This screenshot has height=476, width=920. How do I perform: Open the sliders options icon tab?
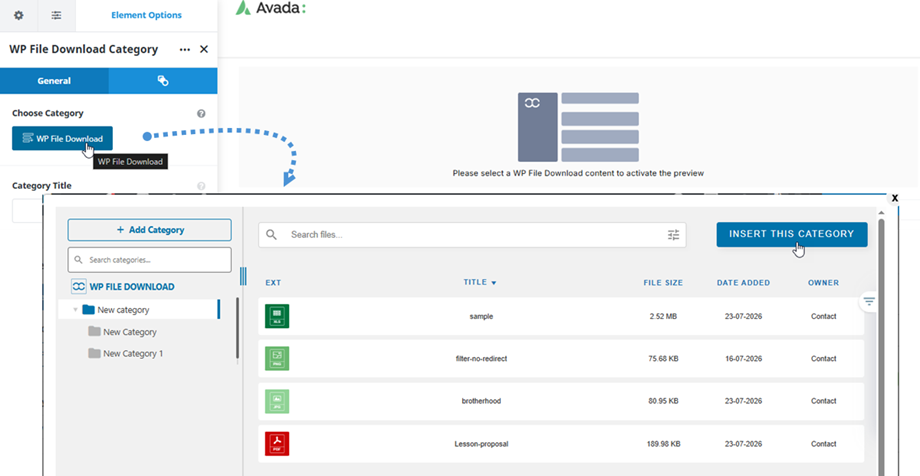[56, 15]
